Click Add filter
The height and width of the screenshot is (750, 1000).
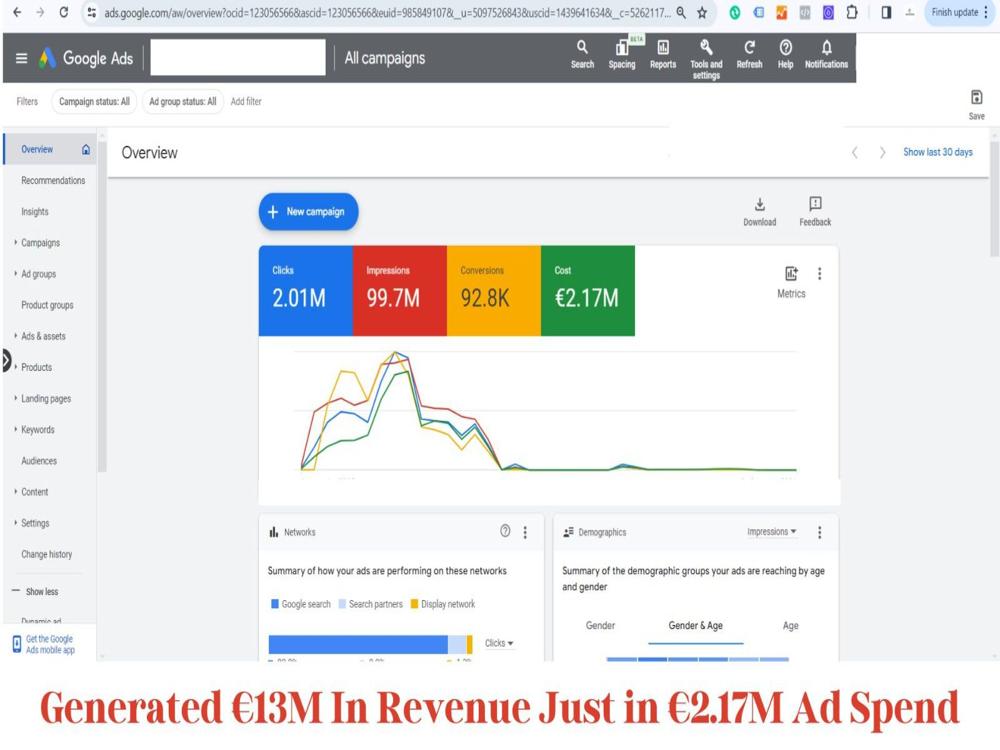246,101
